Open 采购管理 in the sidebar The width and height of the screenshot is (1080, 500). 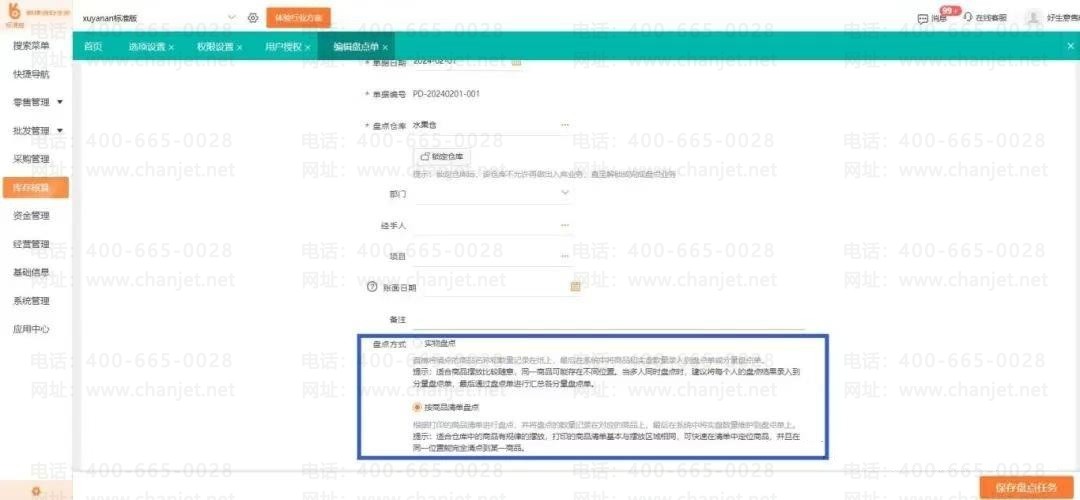click(32, 158)
